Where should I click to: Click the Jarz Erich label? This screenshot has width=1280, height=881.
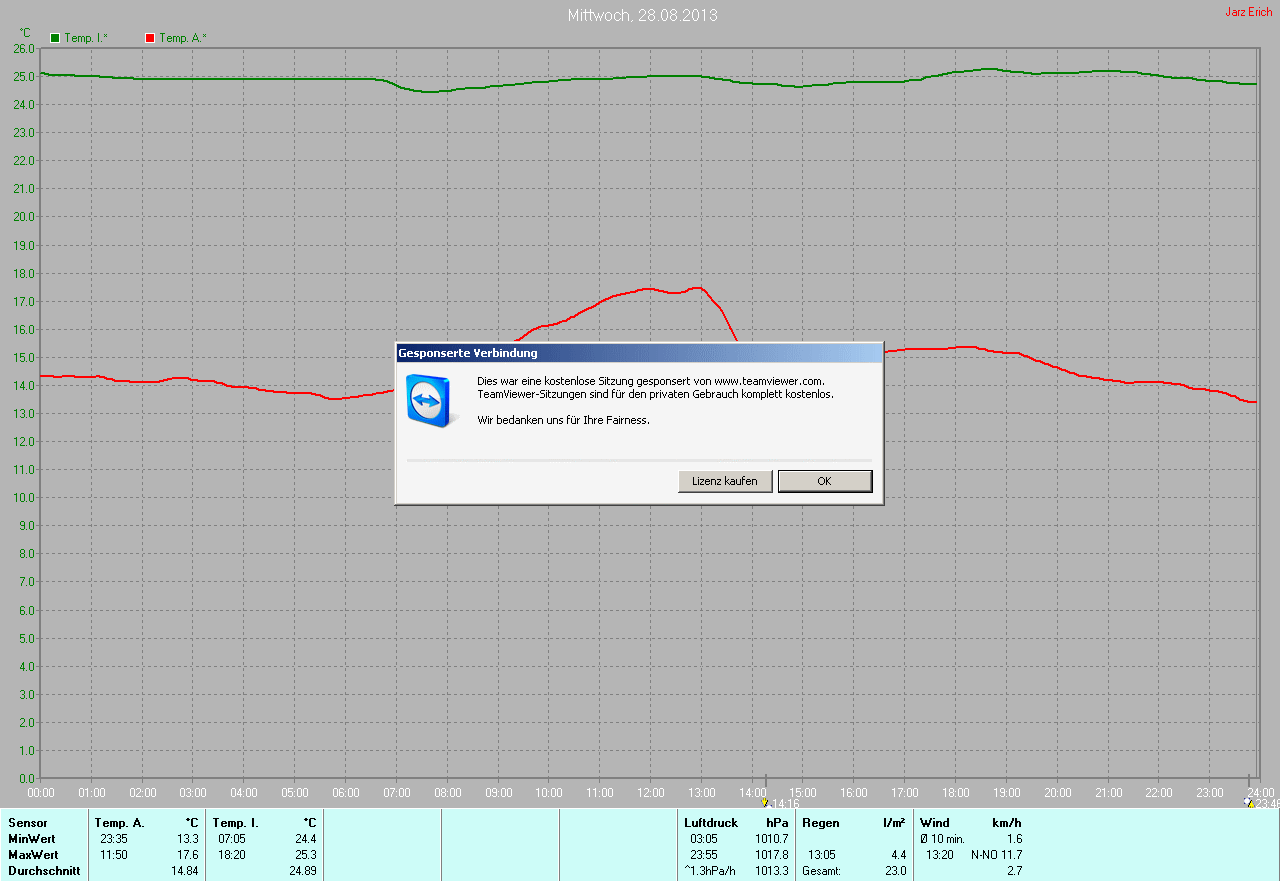[x=1249, y=12]
